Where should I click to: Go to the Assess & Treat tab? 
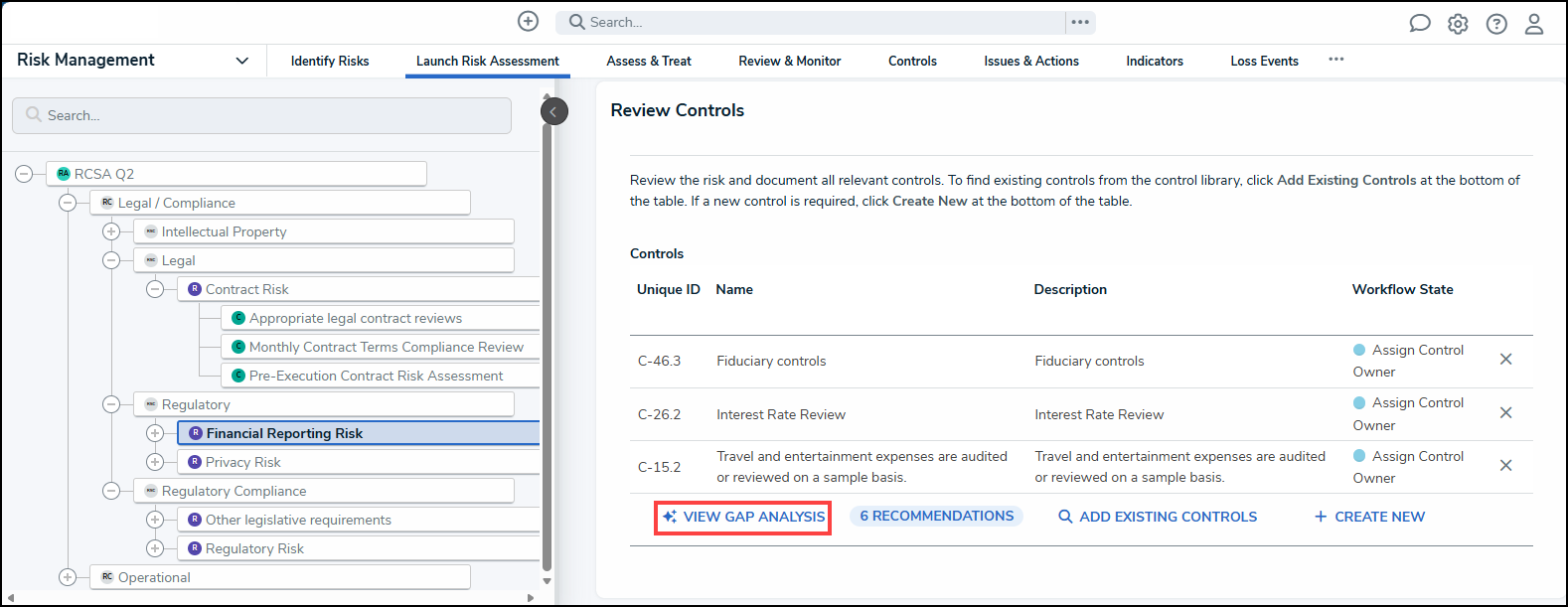649,61
